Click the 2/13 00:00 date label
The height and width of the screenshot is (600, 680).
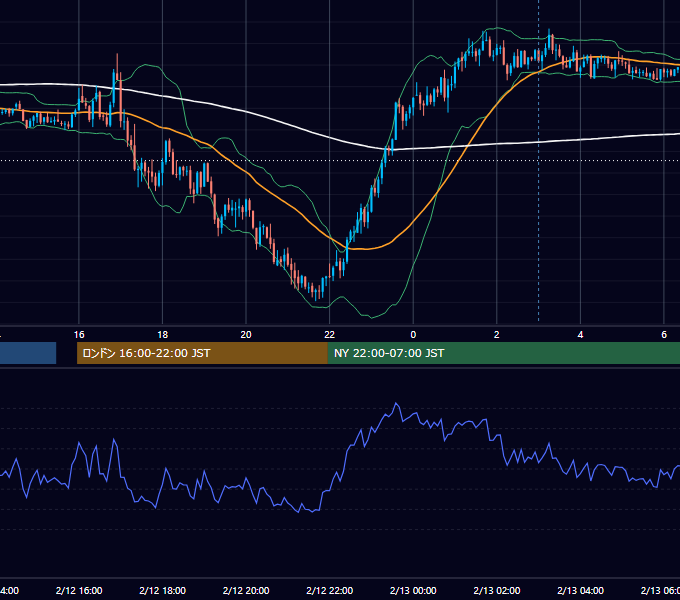[413, 590]
